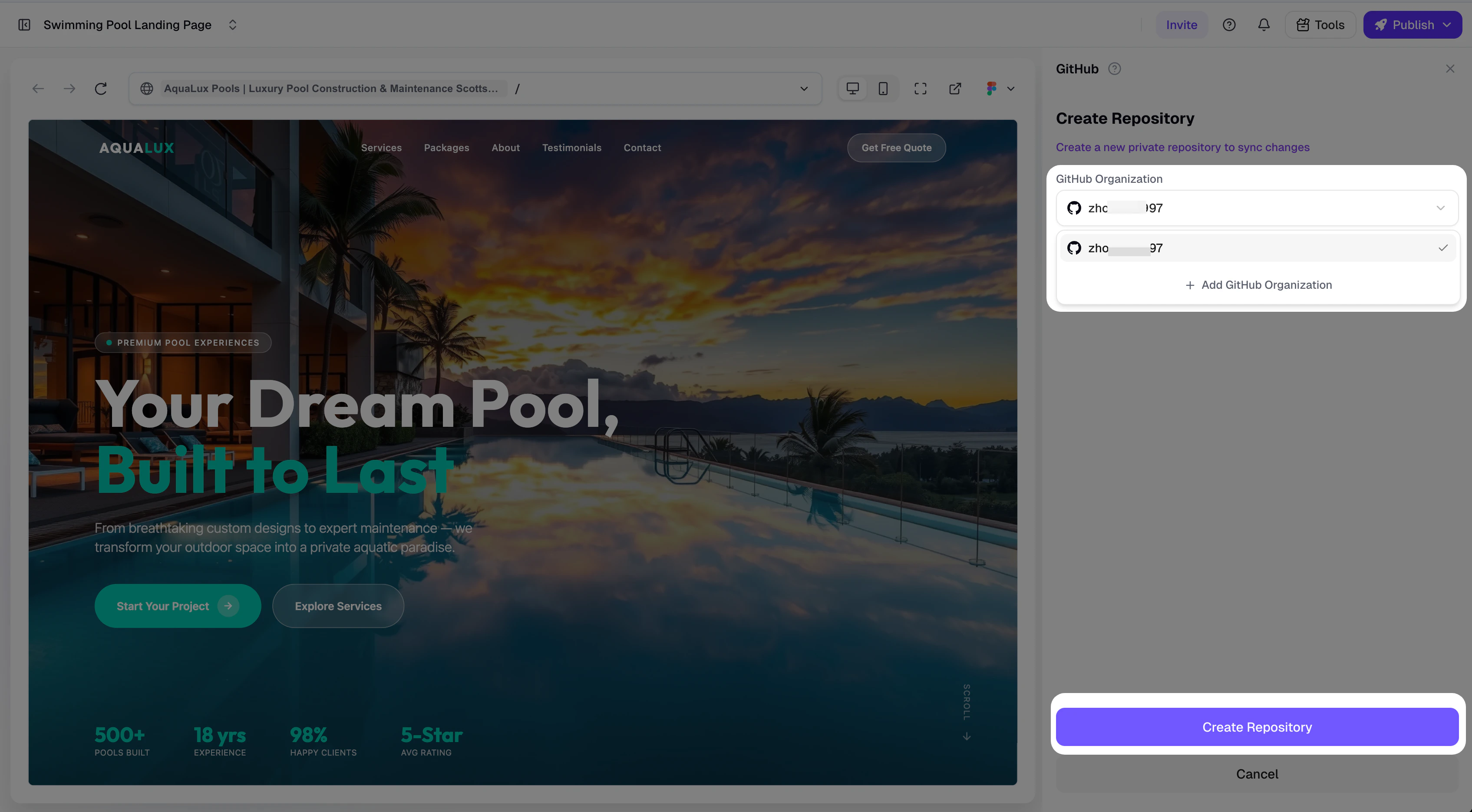
Task: Open the project switcher for Swimming Pool Landing Page
Action: [232, 25]
